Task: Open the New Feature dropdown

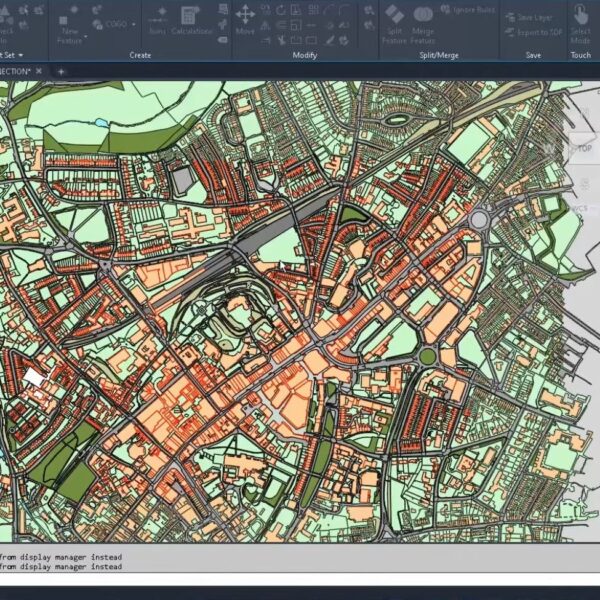Action: pos(86,38)
